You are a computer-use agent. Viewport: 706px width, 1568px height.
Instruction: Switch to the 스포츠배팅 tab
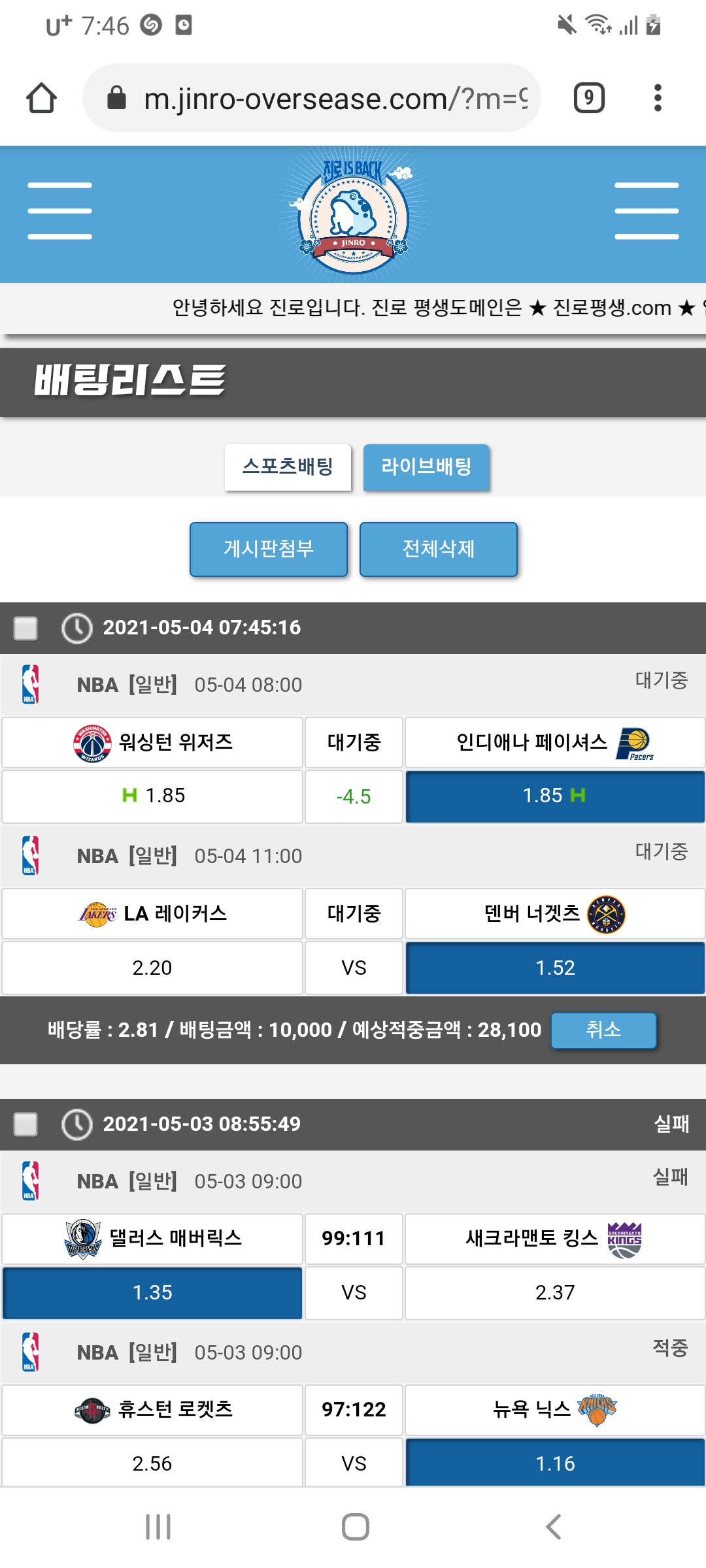coord(288,466)
